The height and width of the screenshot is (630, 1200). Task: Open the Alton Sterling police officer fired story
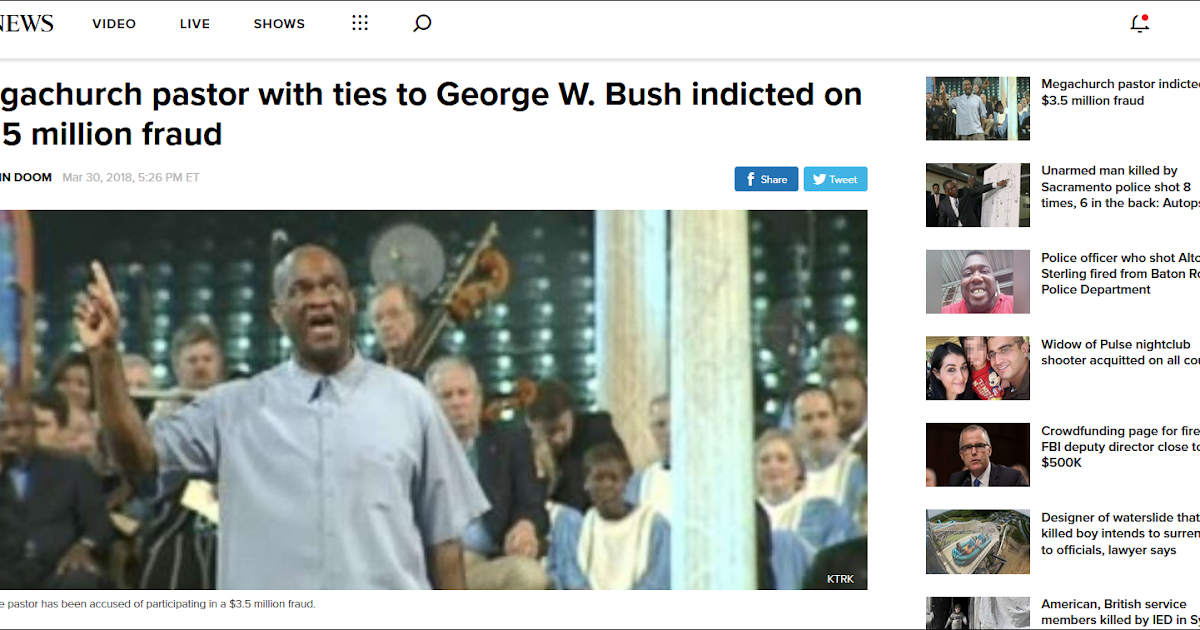pos(1120,274)
